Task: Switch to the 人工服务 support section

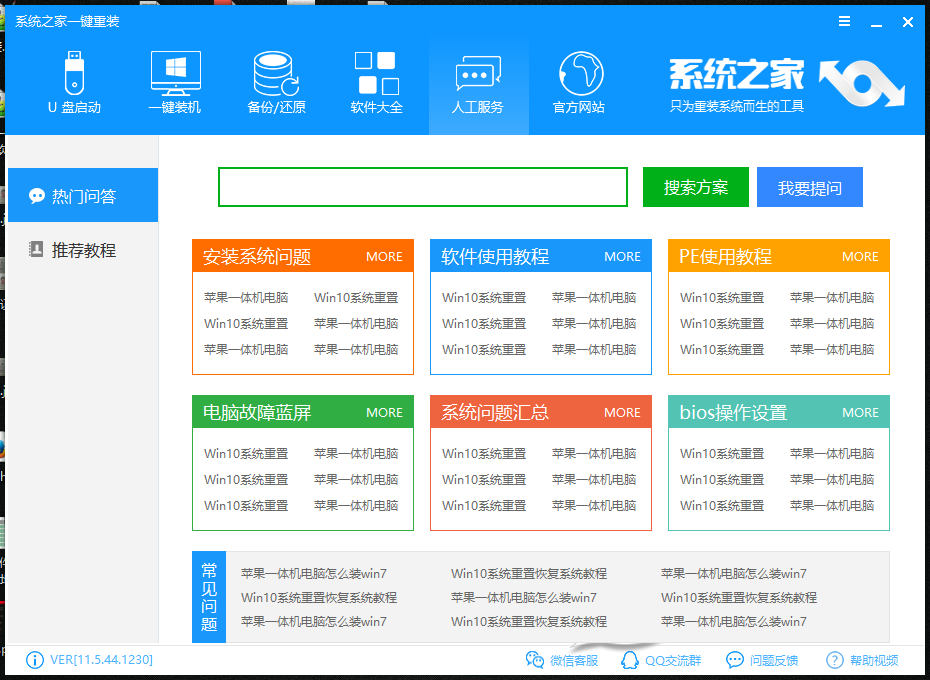Action: (x=478, y=80)
